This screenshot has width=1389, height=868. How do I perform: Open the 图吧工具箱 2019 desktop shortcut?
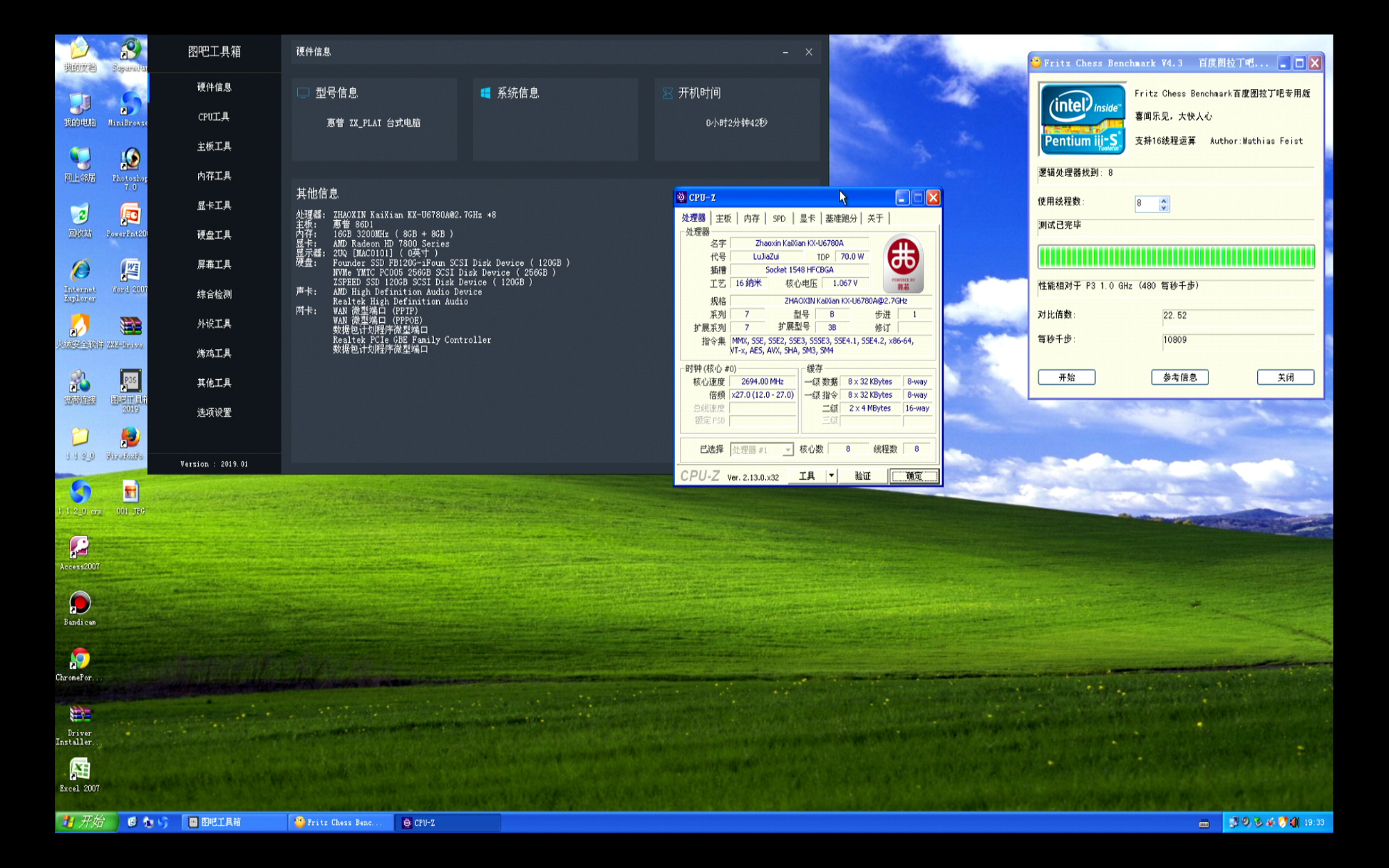(x=131, y=391)
